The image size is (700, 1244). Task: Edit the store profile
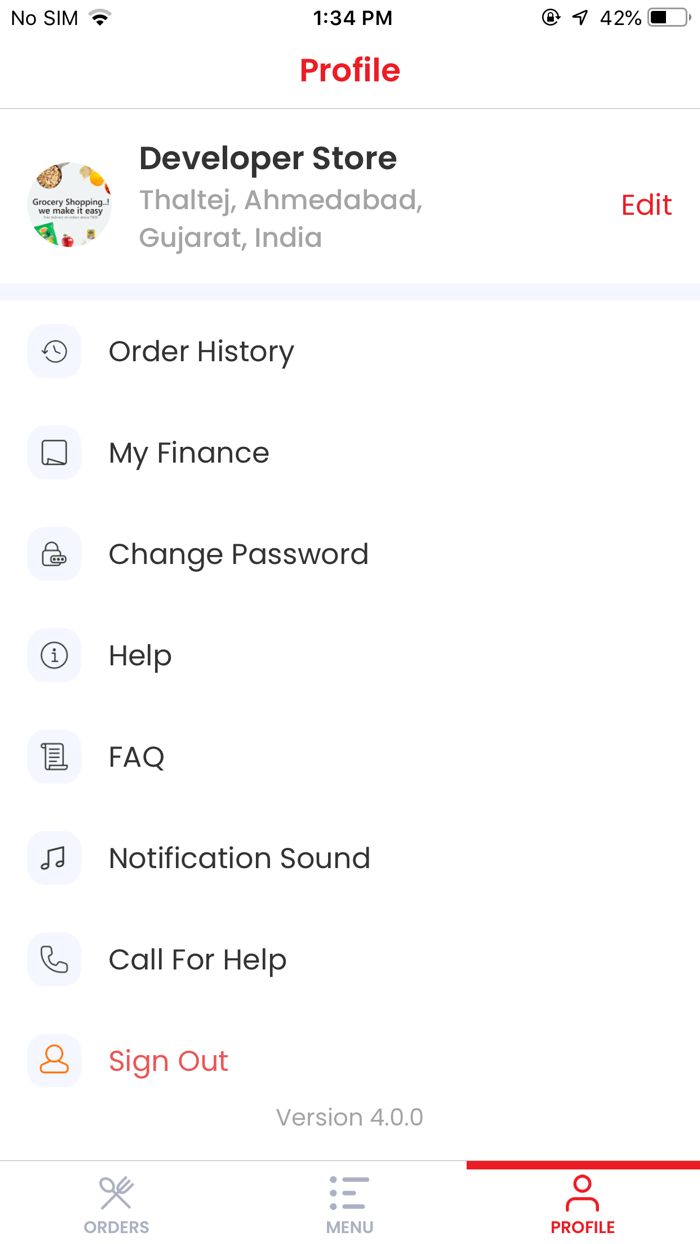[x=646, y=205]
